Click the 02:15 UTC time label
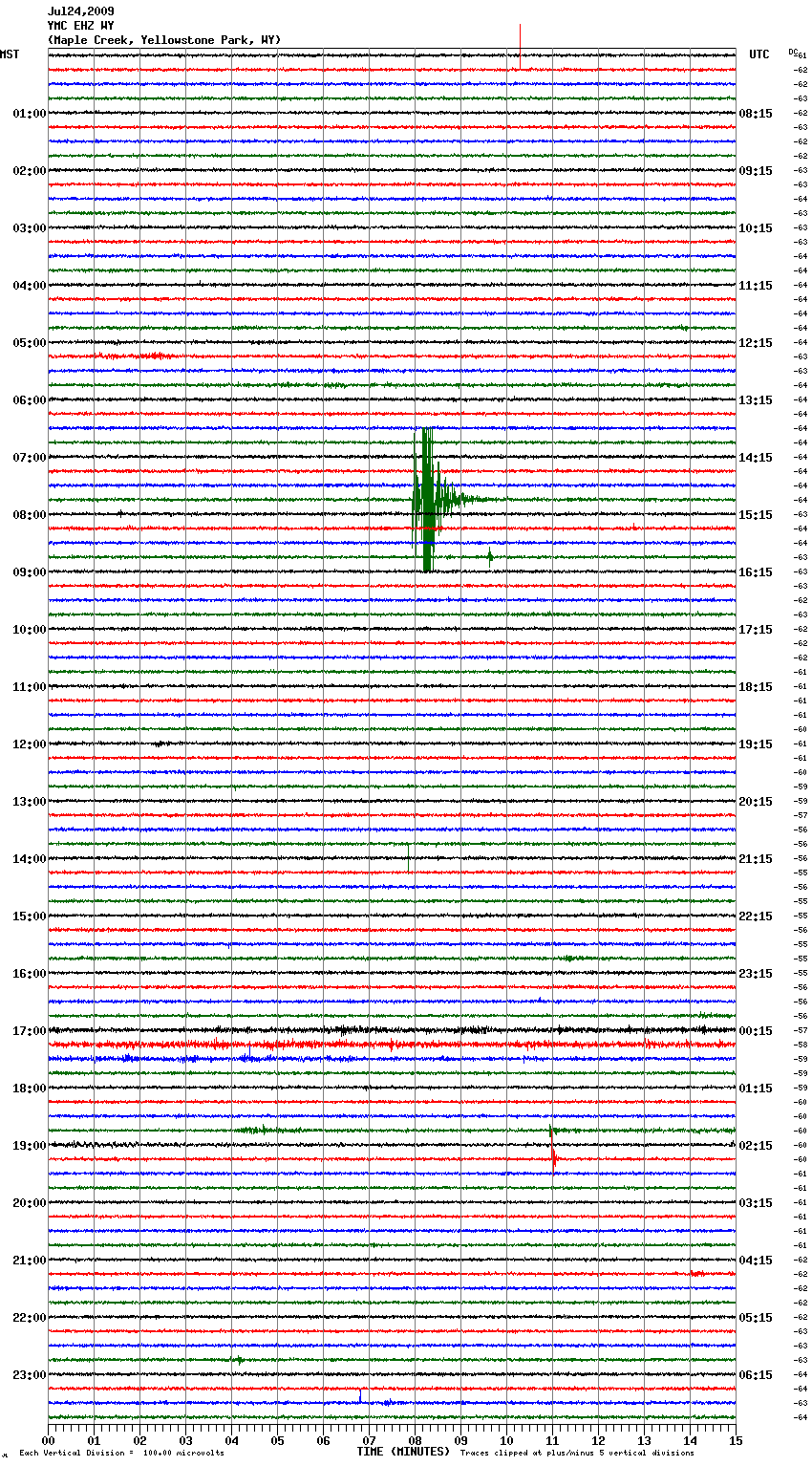 pyautogui.click(x=756, y=1146)
